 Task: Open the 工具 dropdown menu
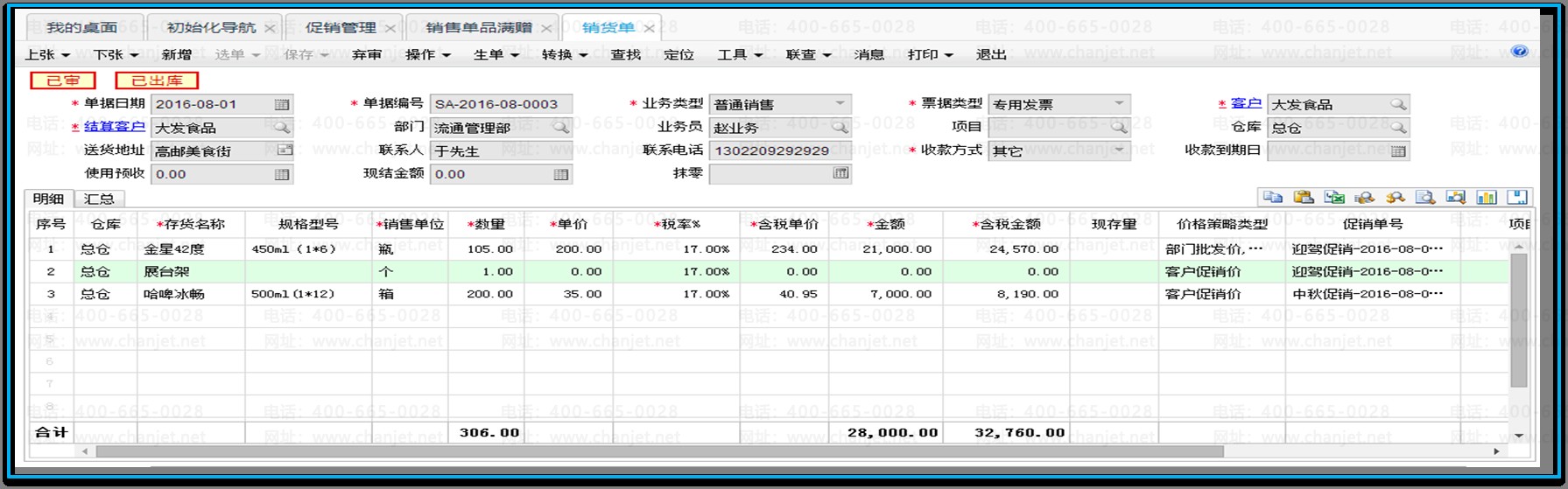click(758, 54)
